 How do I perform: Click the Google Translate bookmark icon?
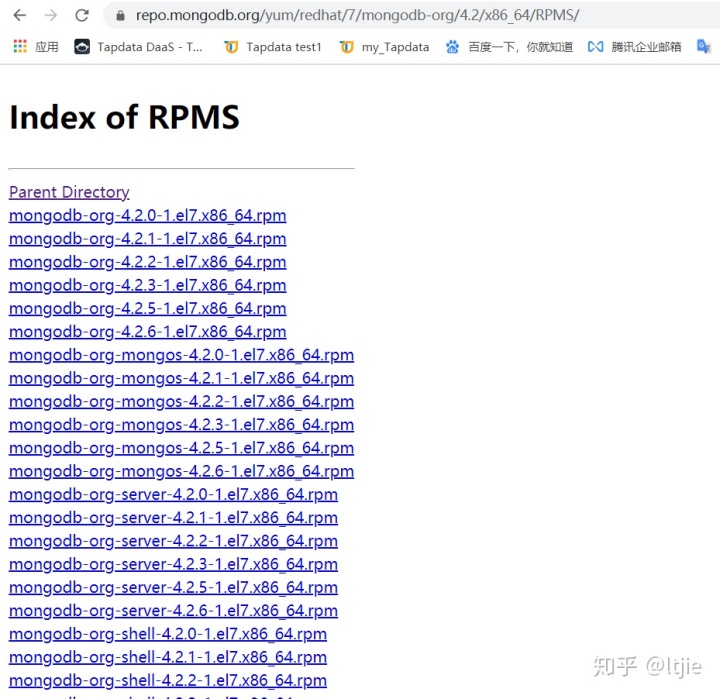[x=703, y=46]
